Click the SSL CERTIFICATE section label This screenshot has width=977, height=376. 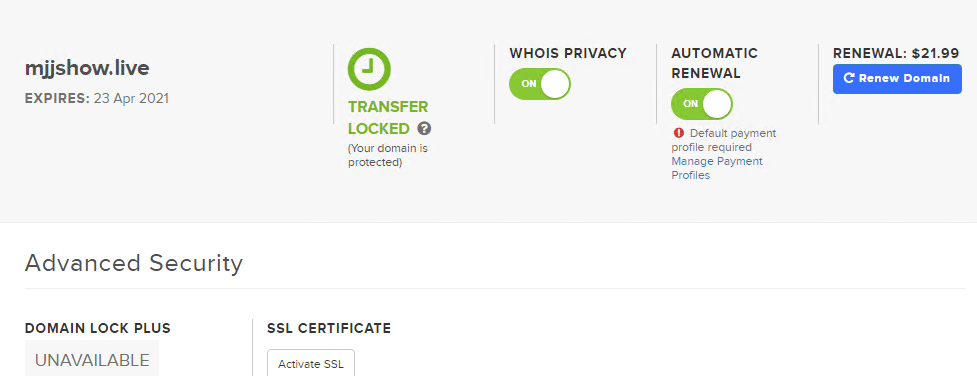pos(329,328)
